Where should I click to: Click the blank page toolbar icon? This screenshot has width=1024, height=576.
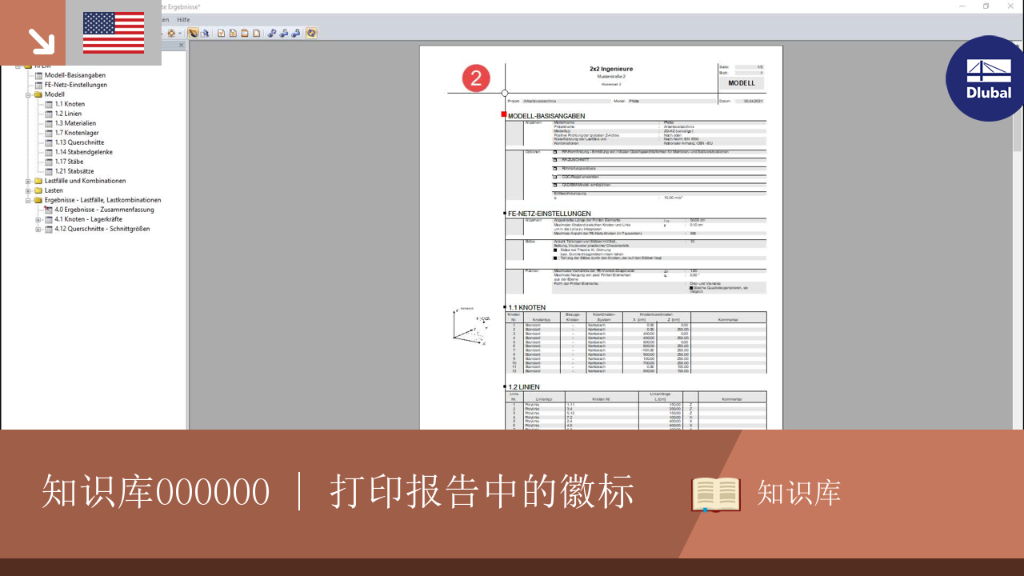(x=257, y=33)
